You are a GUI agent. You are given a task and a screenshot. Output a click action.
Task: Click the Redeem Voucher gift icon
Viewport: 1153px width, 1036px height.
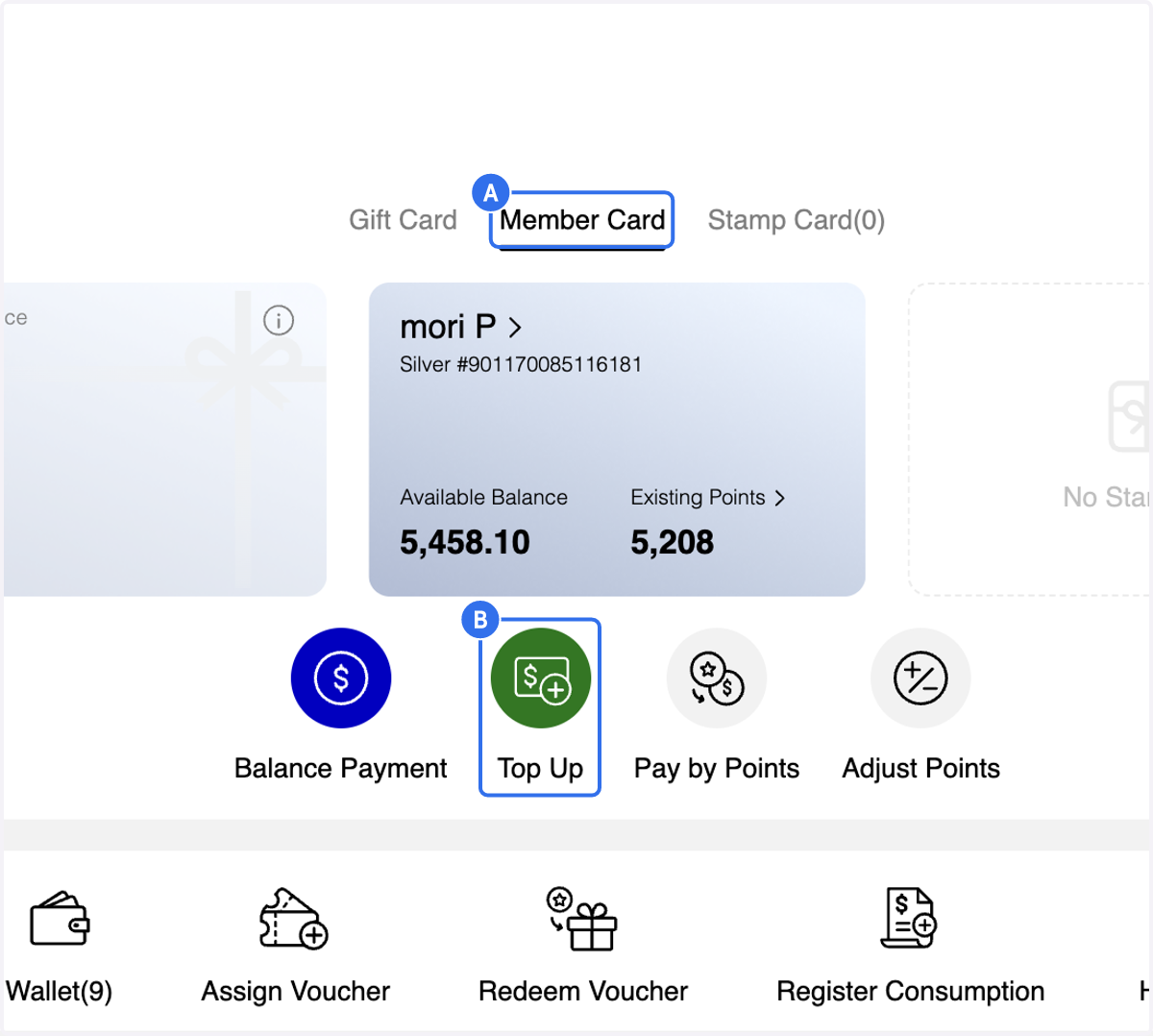click(x=582, y=919)
